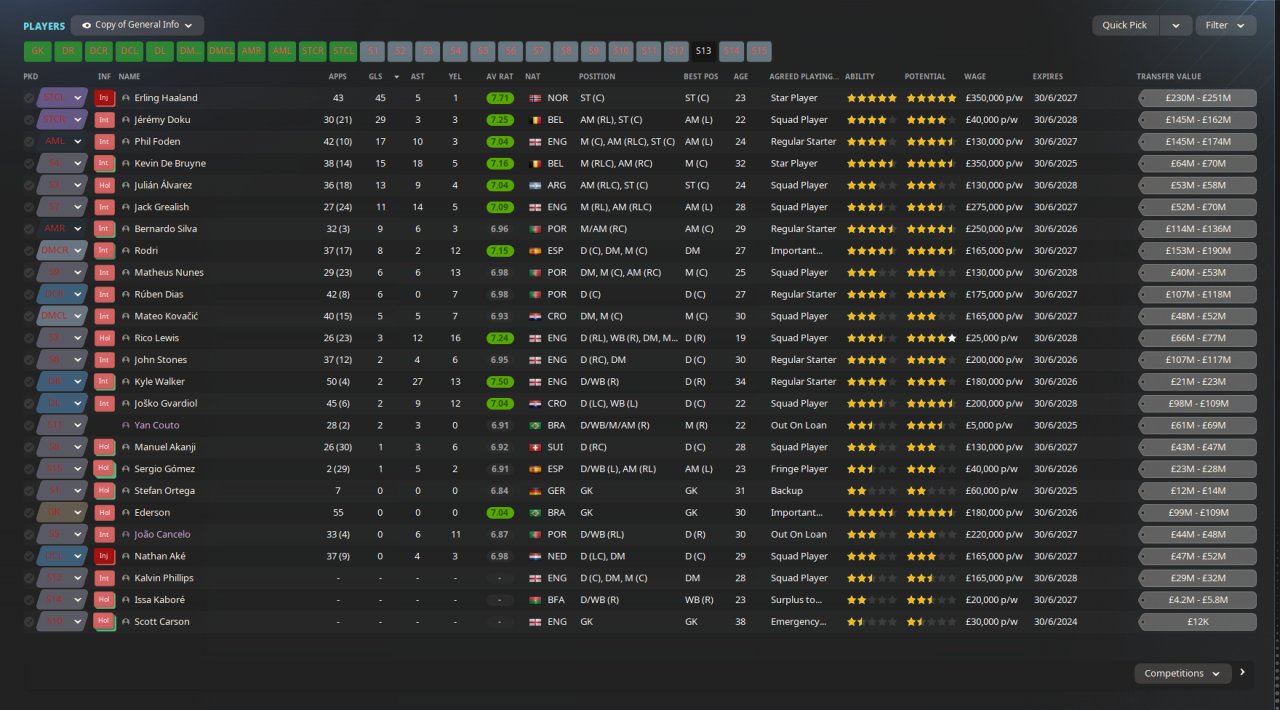This screenshot has width=1280, height=710.
Task: Click the player profile icon next to Kevin De Bruyne
Action: 126,164
